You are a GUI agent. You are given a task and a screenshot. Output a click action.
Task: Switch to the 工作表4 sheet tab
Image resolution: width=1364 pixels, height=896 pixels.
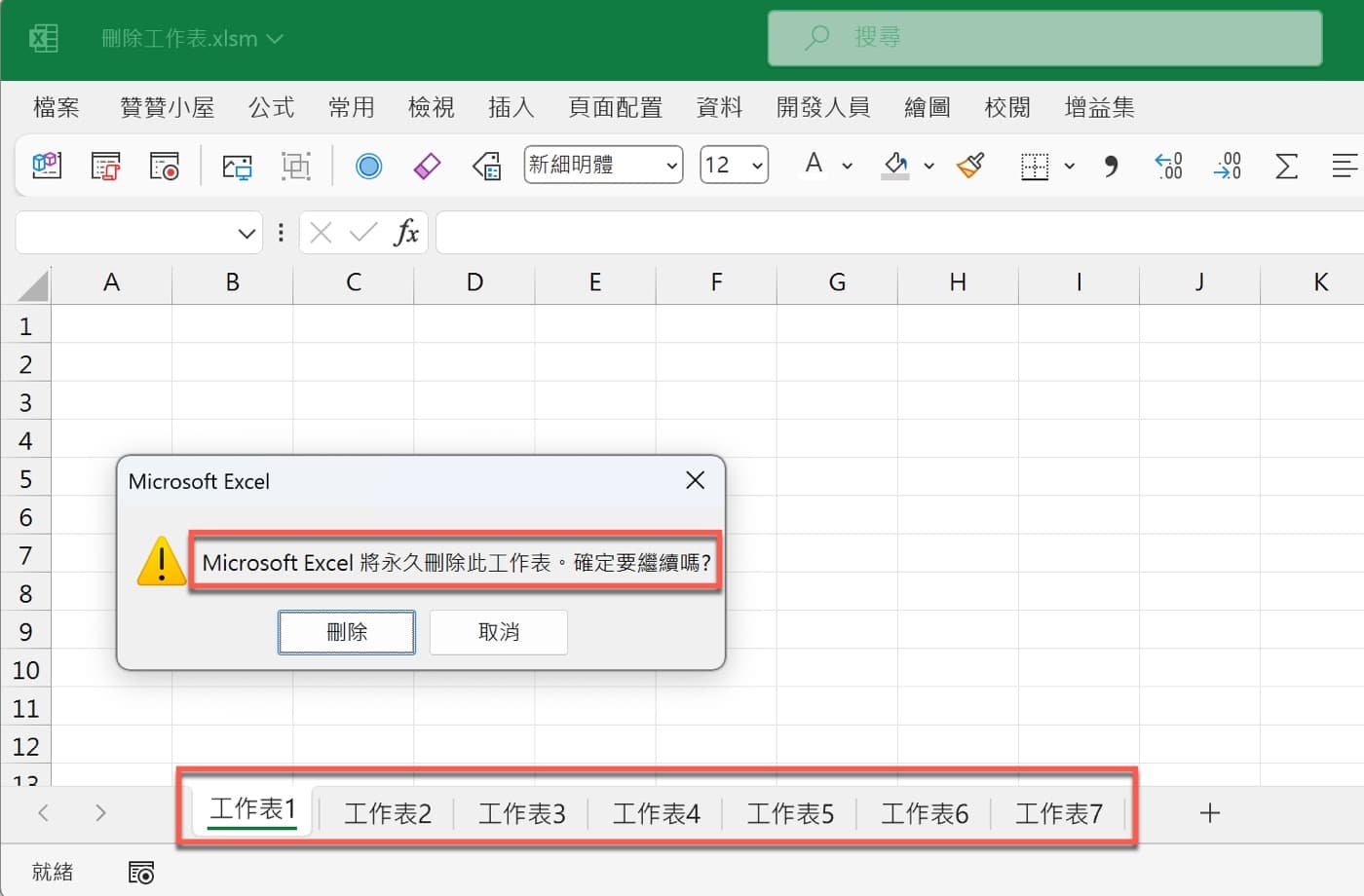[657, 813]
